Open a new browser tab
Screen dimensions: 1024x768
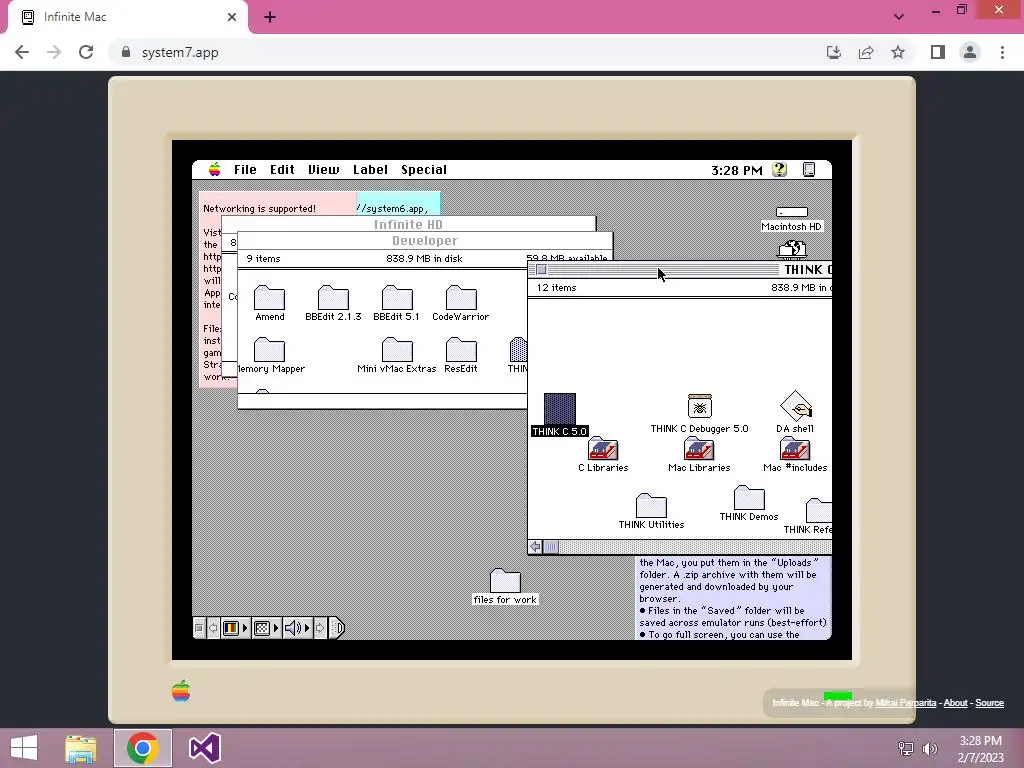click(270, 18)
